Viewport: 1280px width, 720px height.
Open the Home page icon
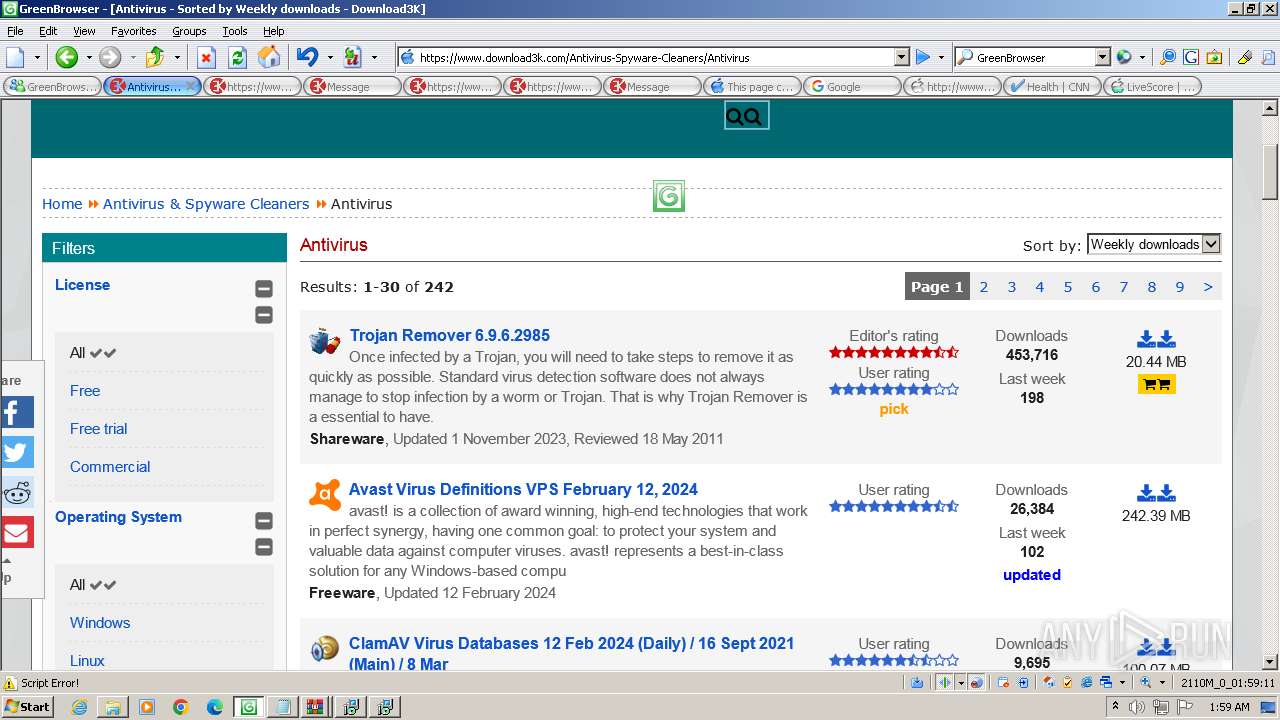[269, 57]
